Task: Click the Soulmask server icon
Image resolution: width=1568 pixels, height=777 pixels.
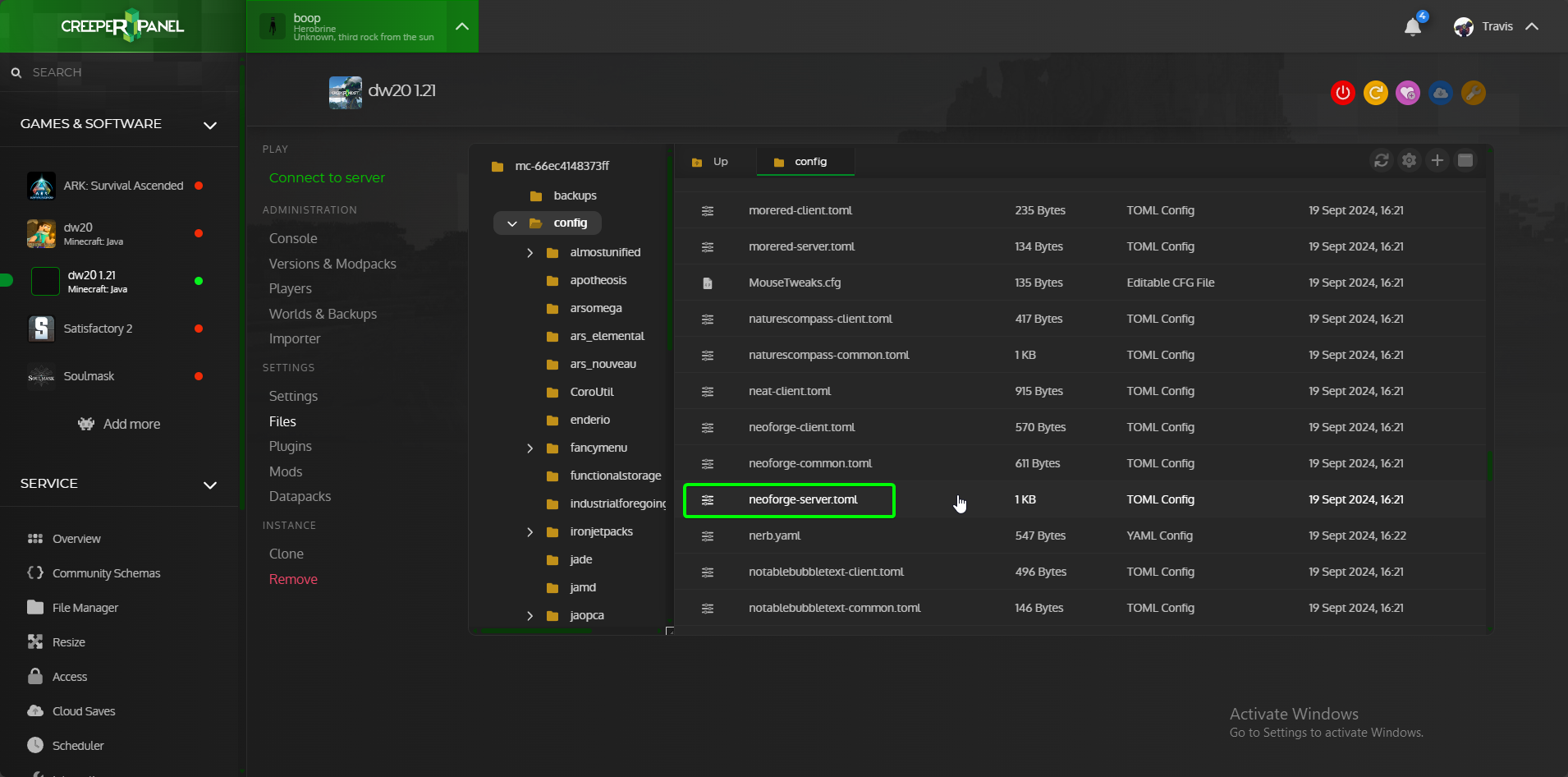Action: click(41, 376)
